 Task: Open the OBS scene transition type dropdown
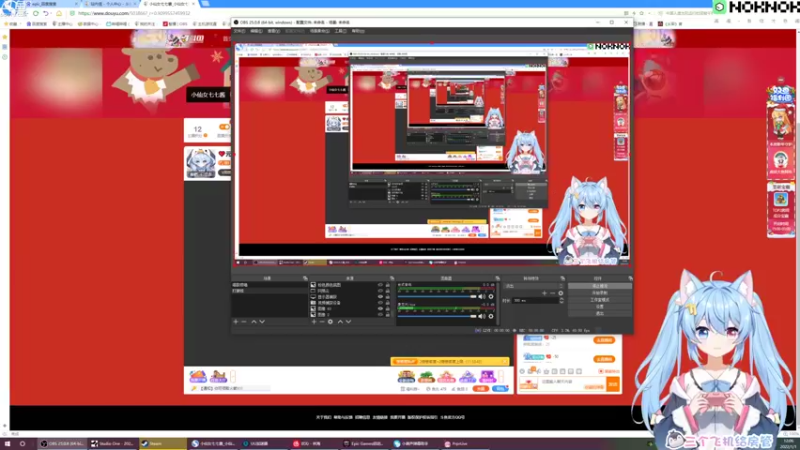click(x=533, y=286)
